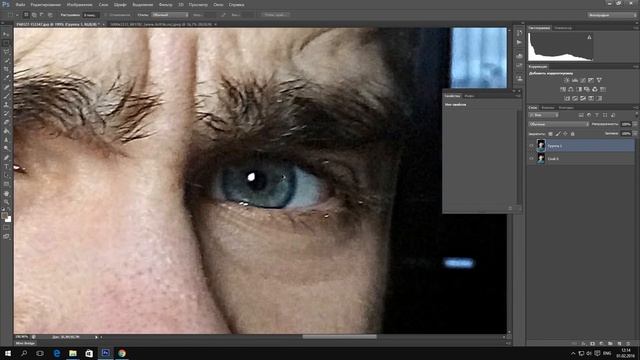This screenshot has width=640, height=360.
Task: Select the Hand tool
Action: coord(6,193)
